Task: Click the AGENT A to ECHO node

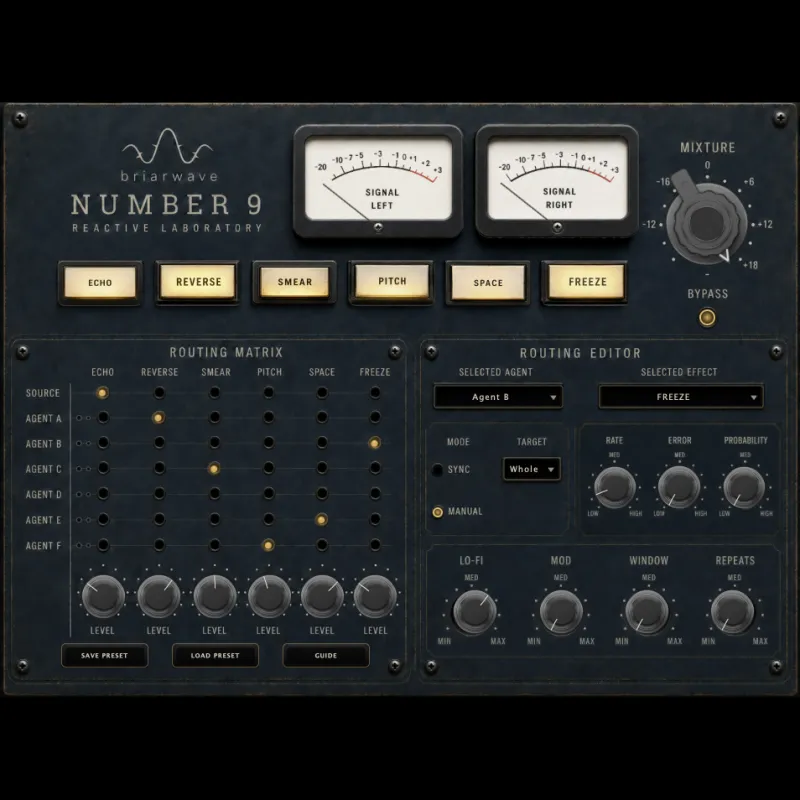Action: (103, 418)
